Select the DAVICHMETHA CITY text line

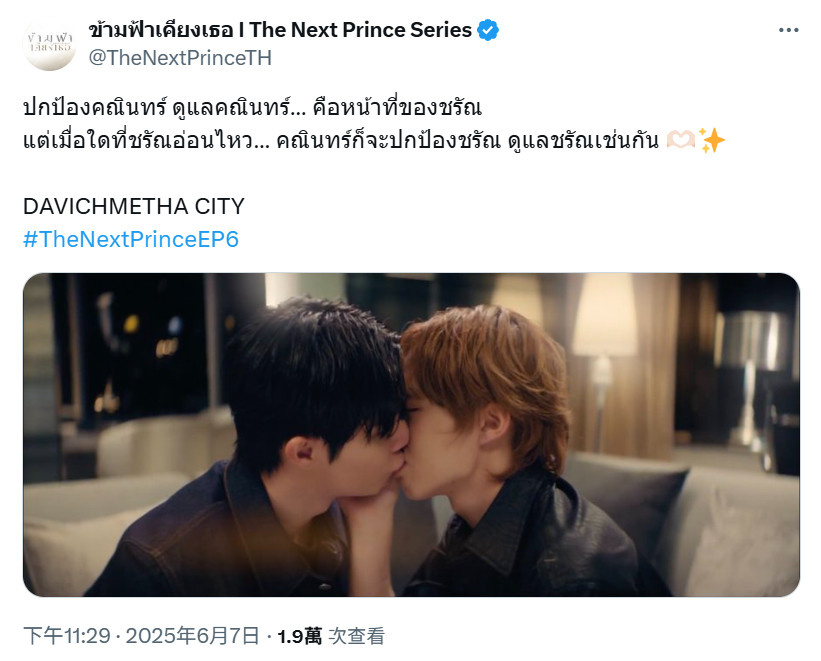click(134, 206)
